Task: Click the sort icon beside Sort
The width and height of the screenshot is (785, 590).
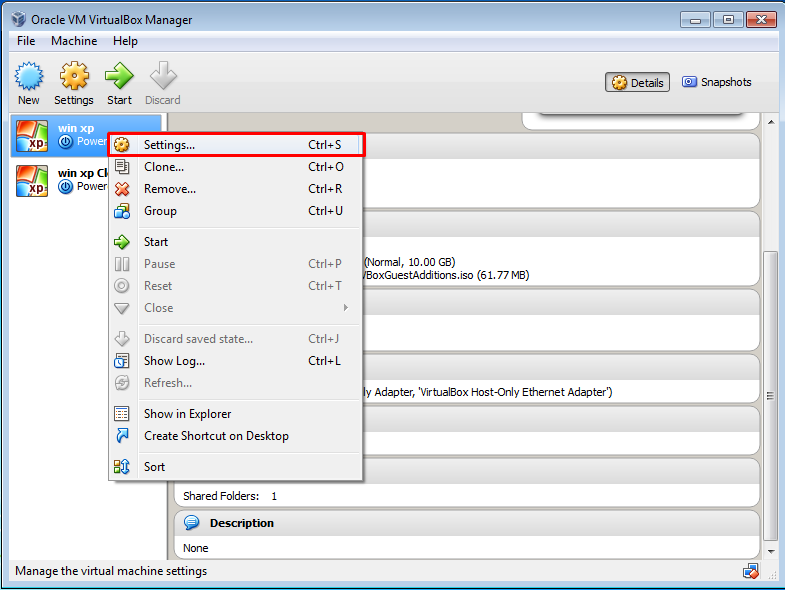Action: (122, 467)
